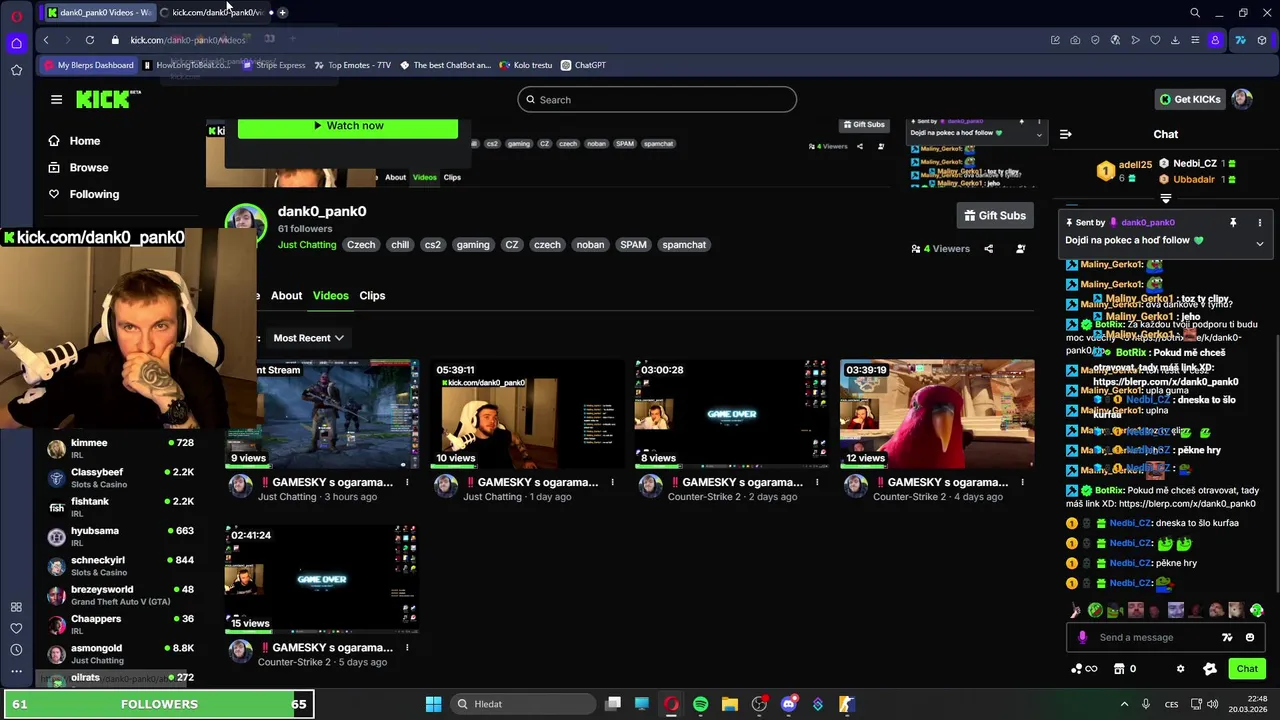The image size is (1280, 720).
Task: Open chat settings gear
Action: click(x=1180, y=669)
